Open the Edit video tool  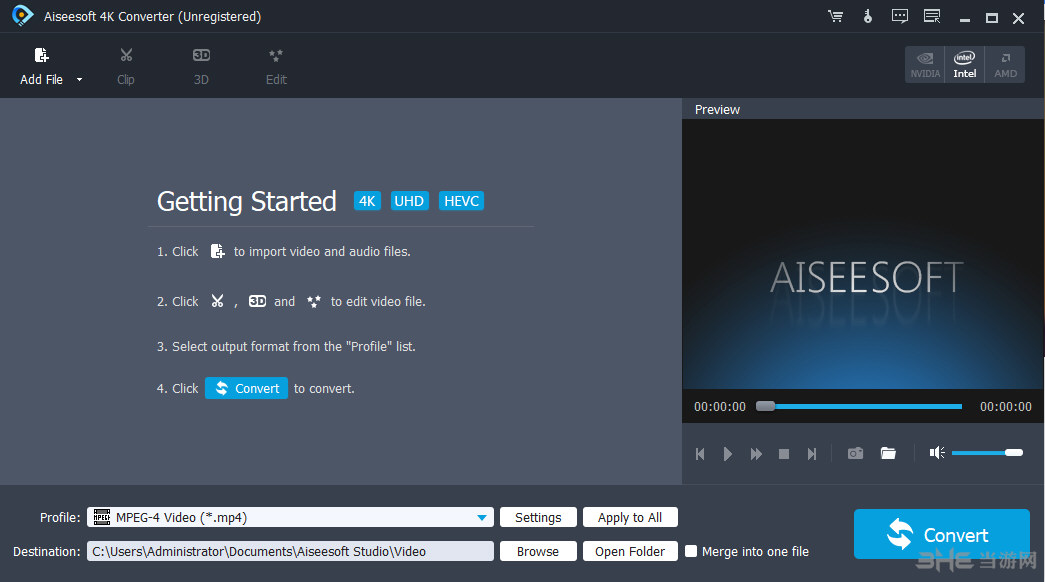coord(276,65)
